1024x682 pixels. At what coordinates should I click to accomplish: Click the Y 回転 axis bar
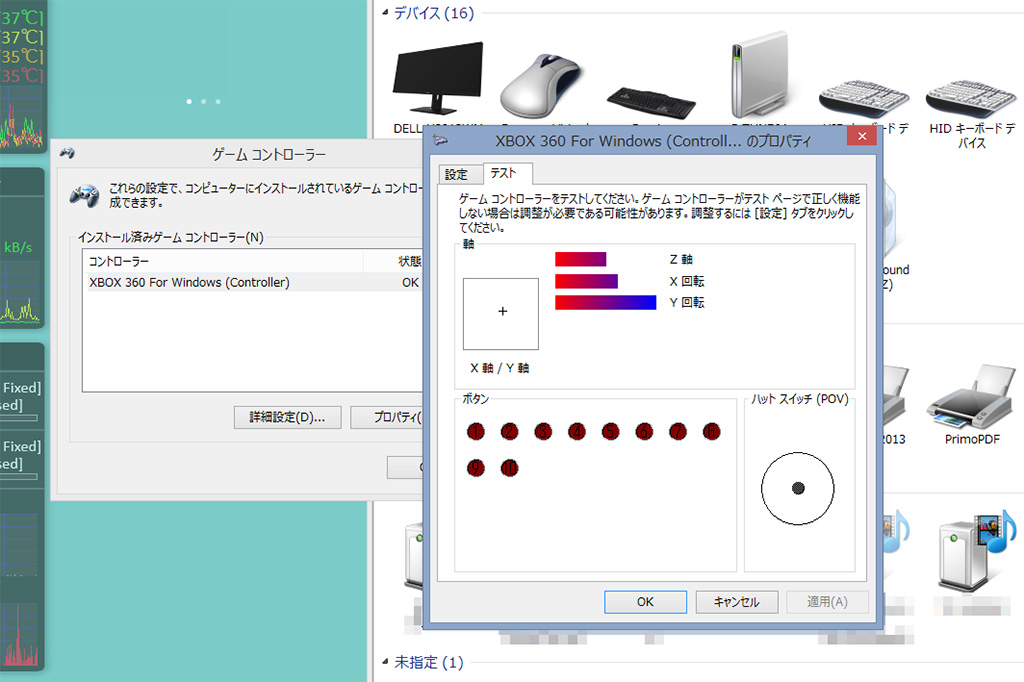(x=605, y=302)
